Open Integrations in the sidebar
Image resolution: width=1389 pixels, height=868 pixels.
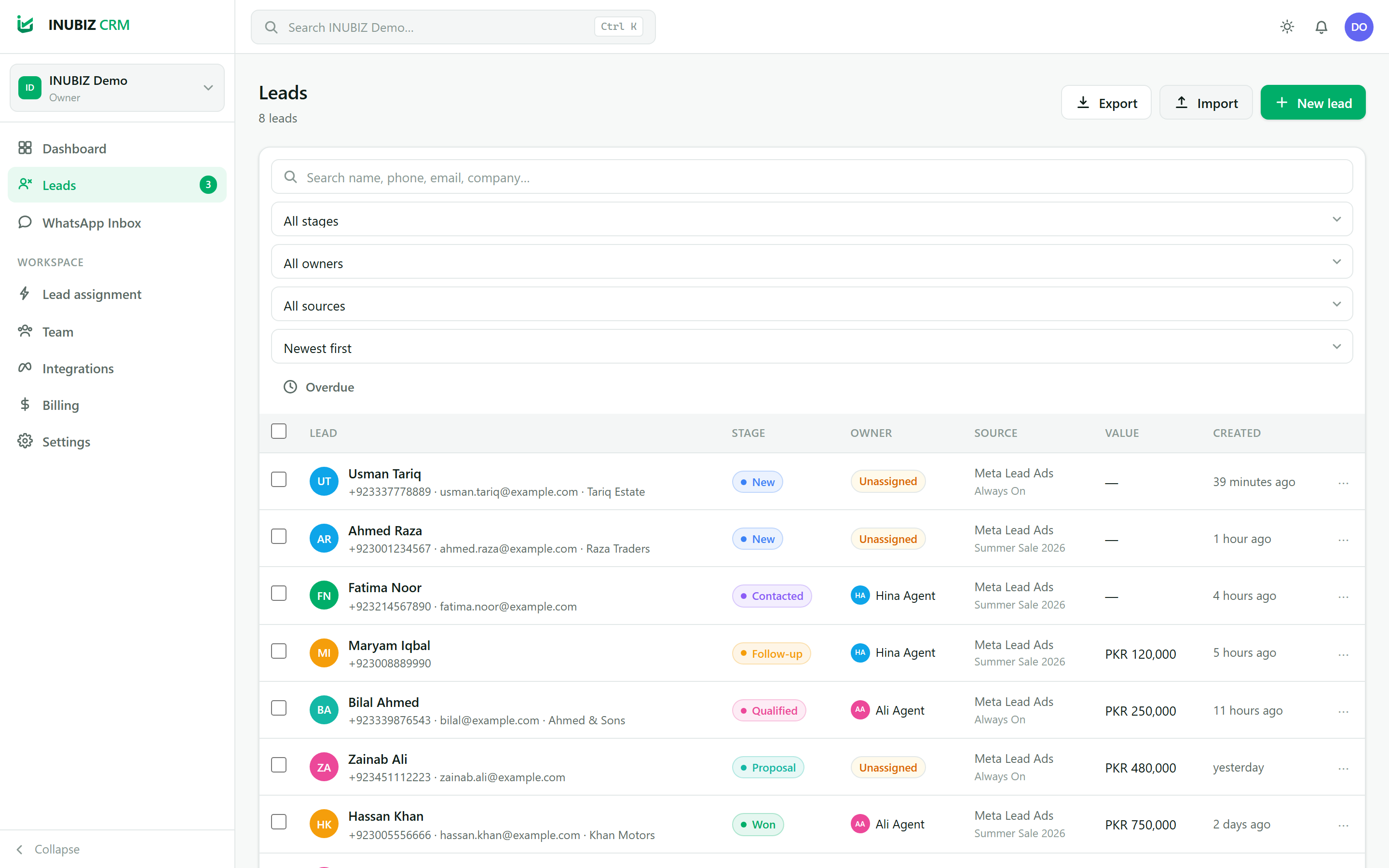(x=117, y=368)
